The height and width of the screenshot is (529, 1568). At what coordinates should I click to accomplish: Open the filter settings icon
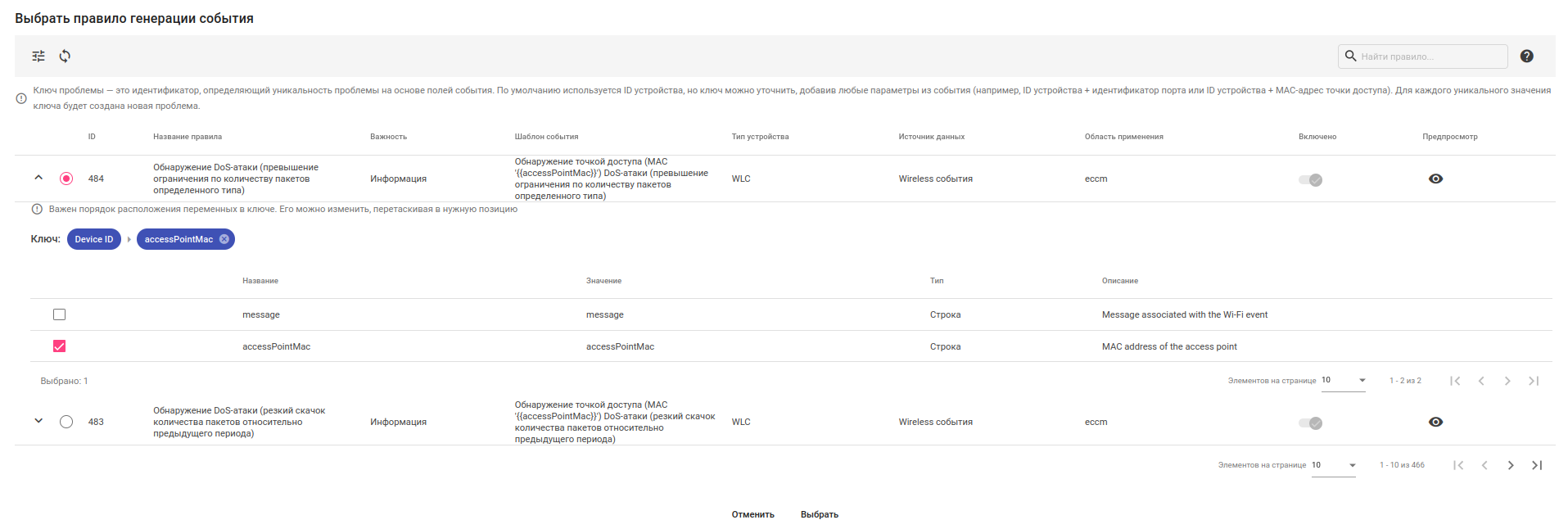(38, 56)
